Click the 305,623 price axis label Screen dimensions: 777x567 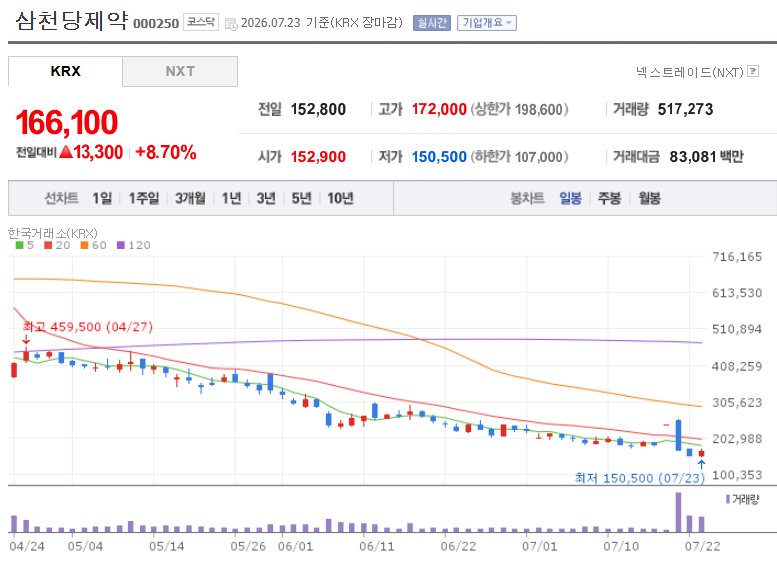click(x=737, y=402)
